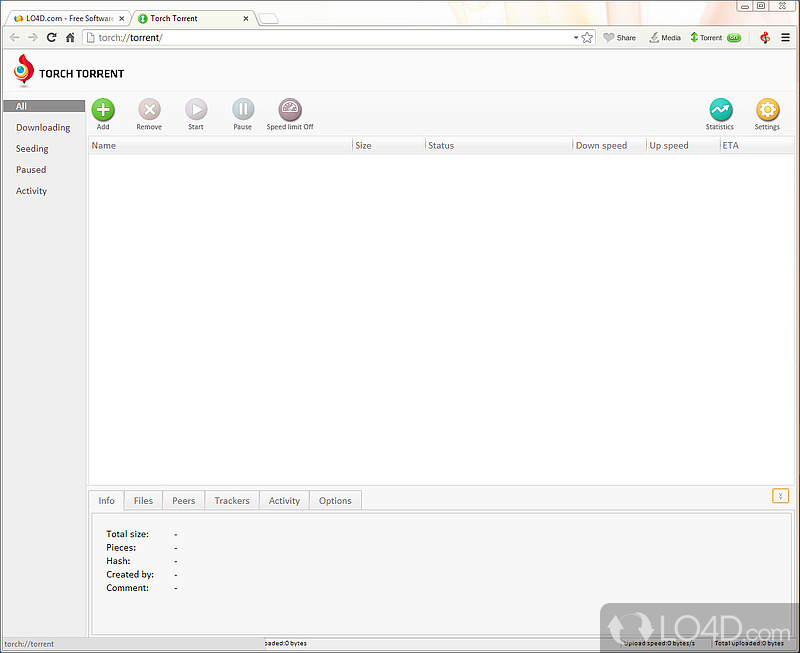
Task: Open a new browser tab
Action: 268,19
